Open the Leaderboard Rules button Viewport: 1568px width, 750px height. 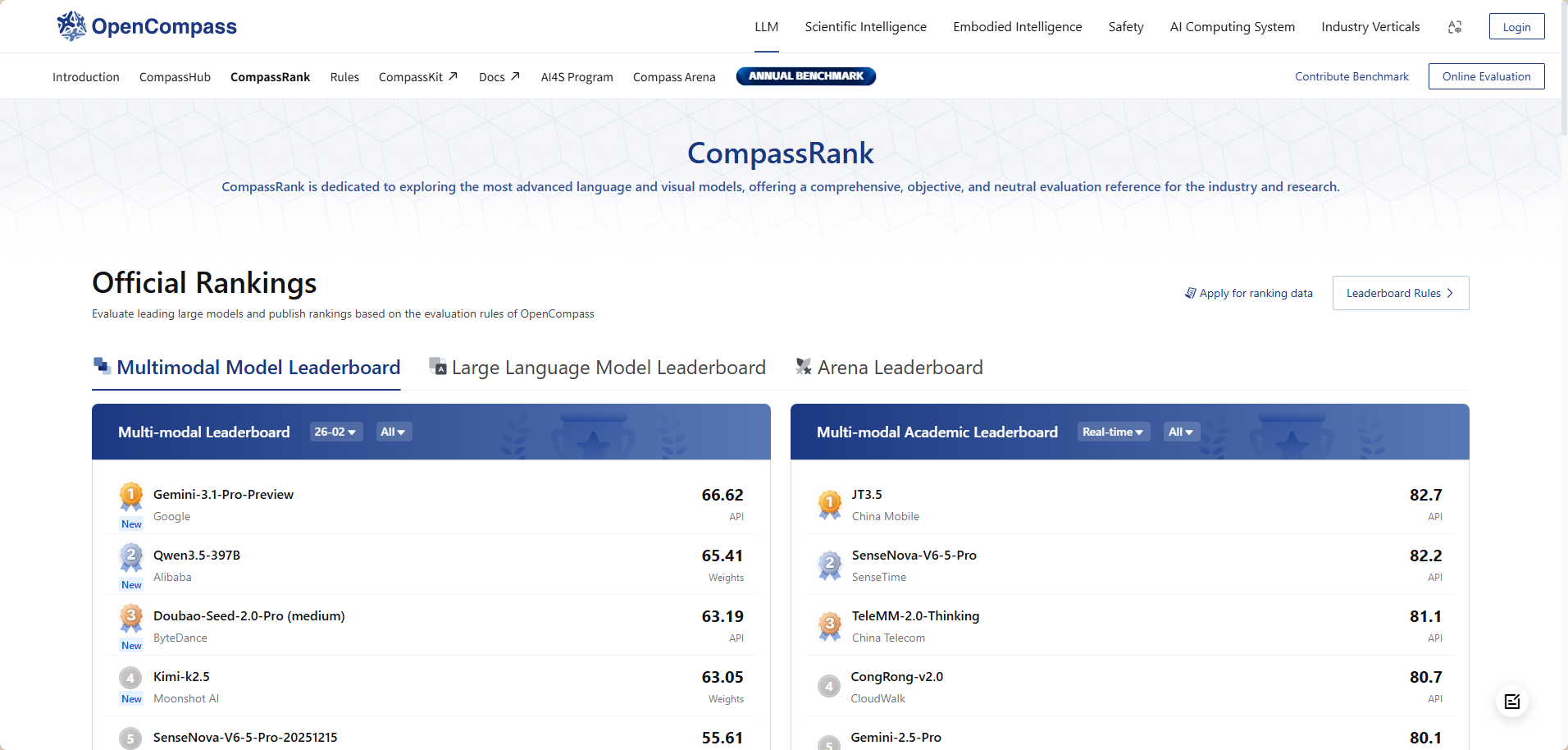[x=1401, y=293]
